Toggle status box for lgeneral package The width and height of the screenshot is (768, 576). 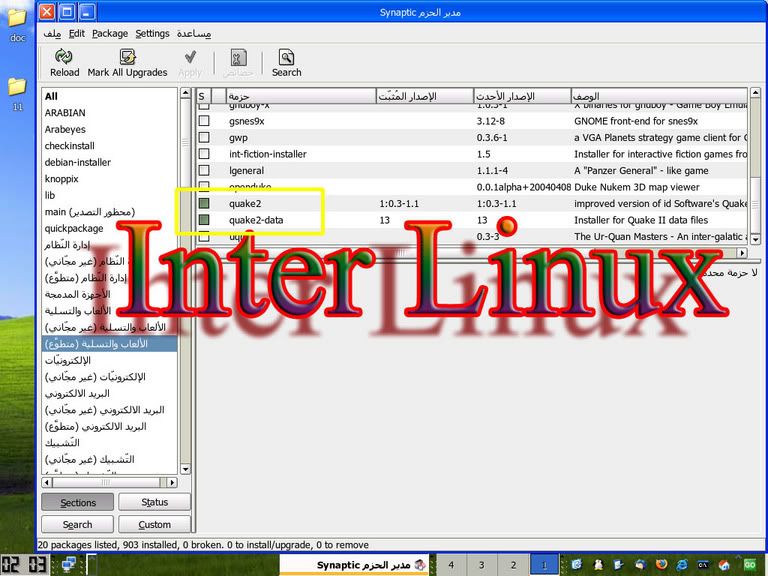pyautogui.click(x=204, y=170)
